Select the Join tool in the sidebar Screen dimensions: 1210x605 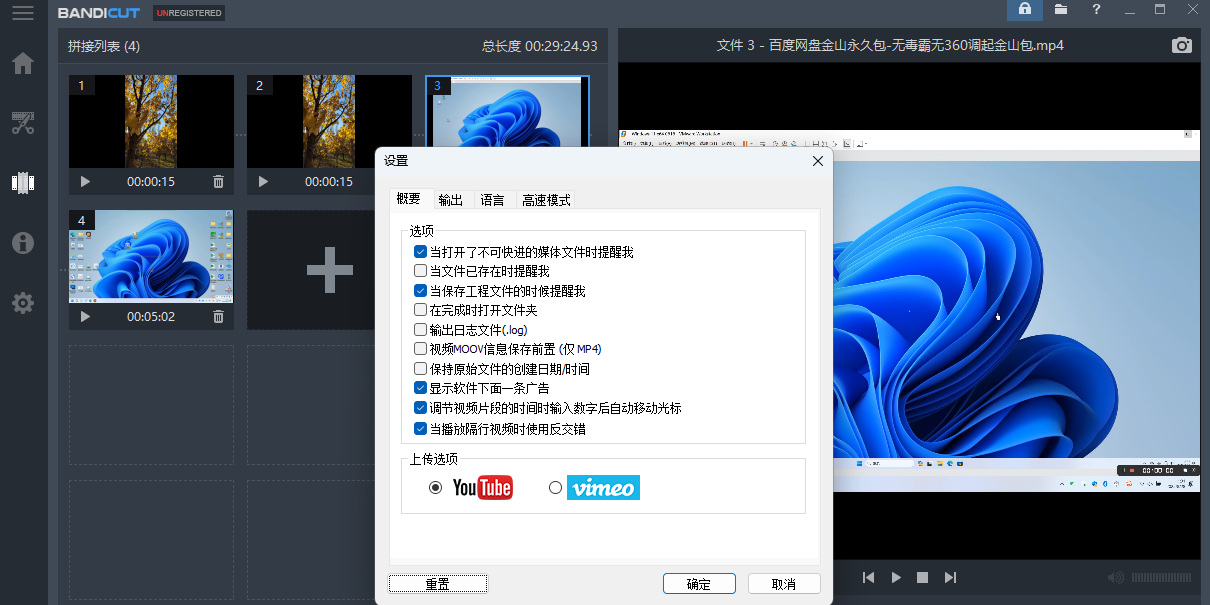click(22, 182)
